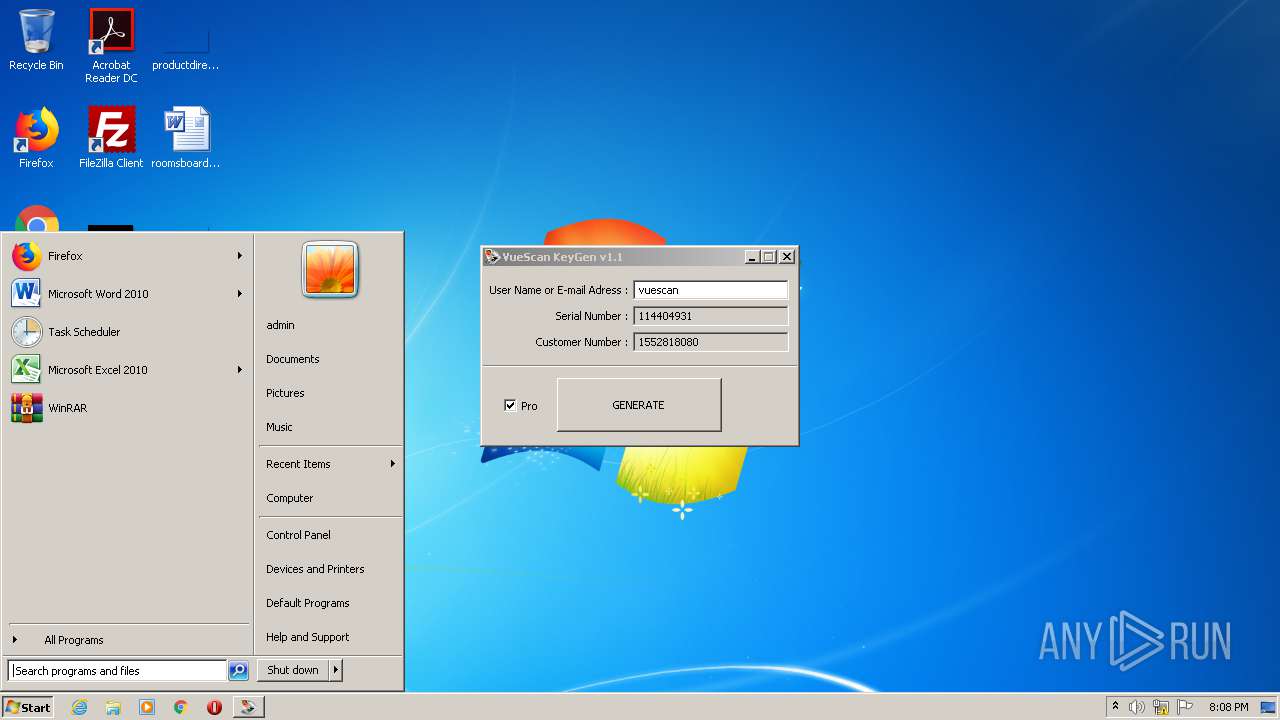Open the Acrobat Reader DC desktop shortcut

coord(111,46)
